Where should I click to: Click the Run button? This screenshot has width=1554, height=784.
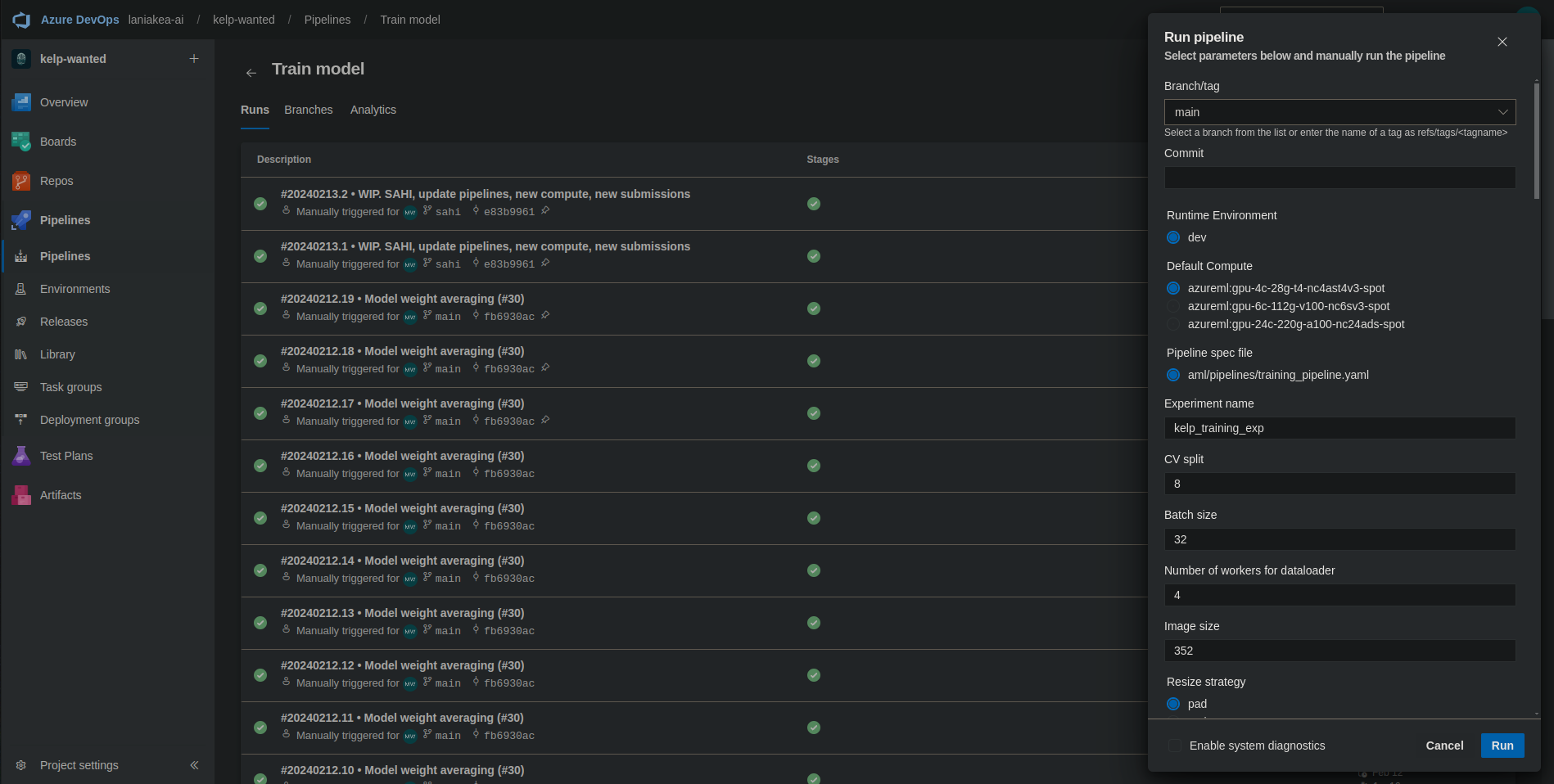click(x=1502, y=746)
